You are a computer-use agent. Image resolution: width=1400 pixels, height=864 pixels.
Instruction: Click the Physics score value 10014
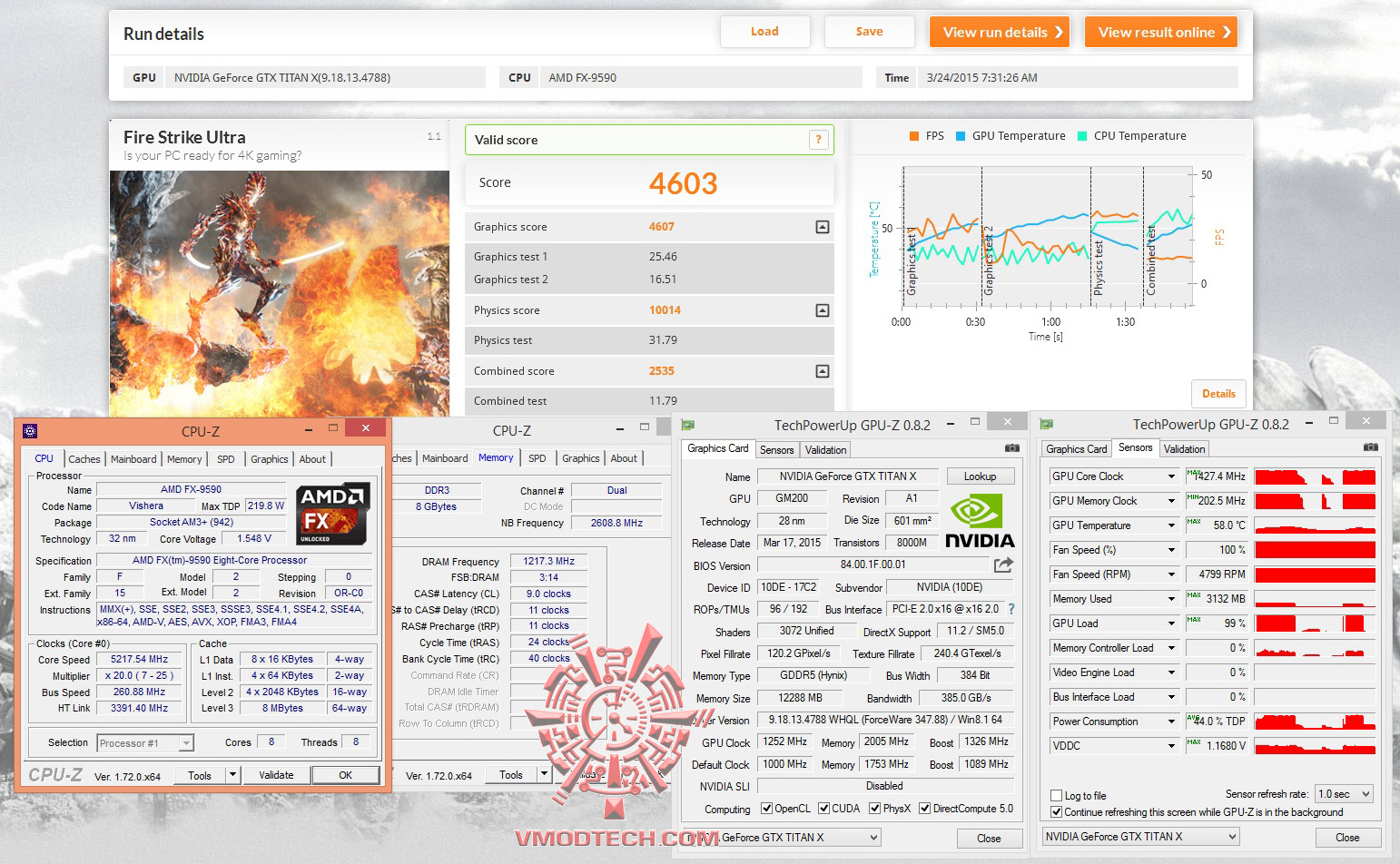point(665,310)
